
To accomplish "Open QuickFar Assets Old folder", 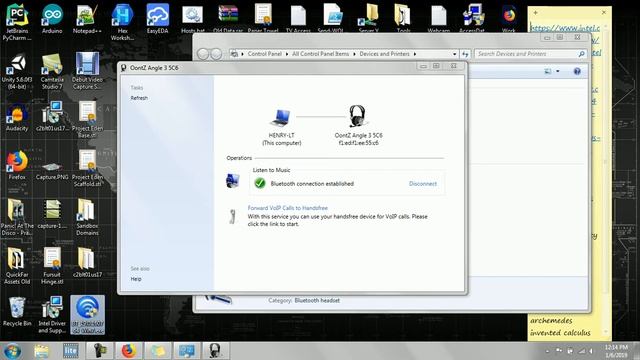I will coord(17,266).
